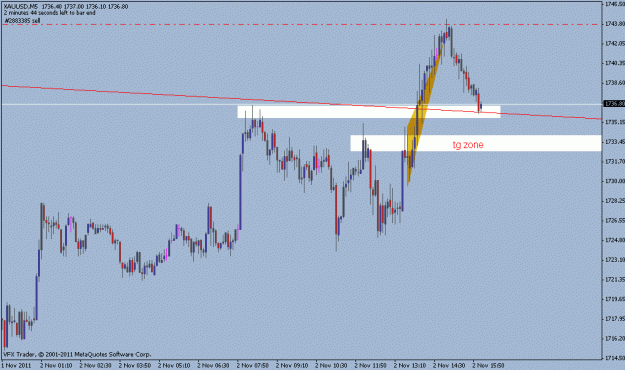Click the '2 Nov 06:30' time label
625x370 pixels.
(214, 365)
